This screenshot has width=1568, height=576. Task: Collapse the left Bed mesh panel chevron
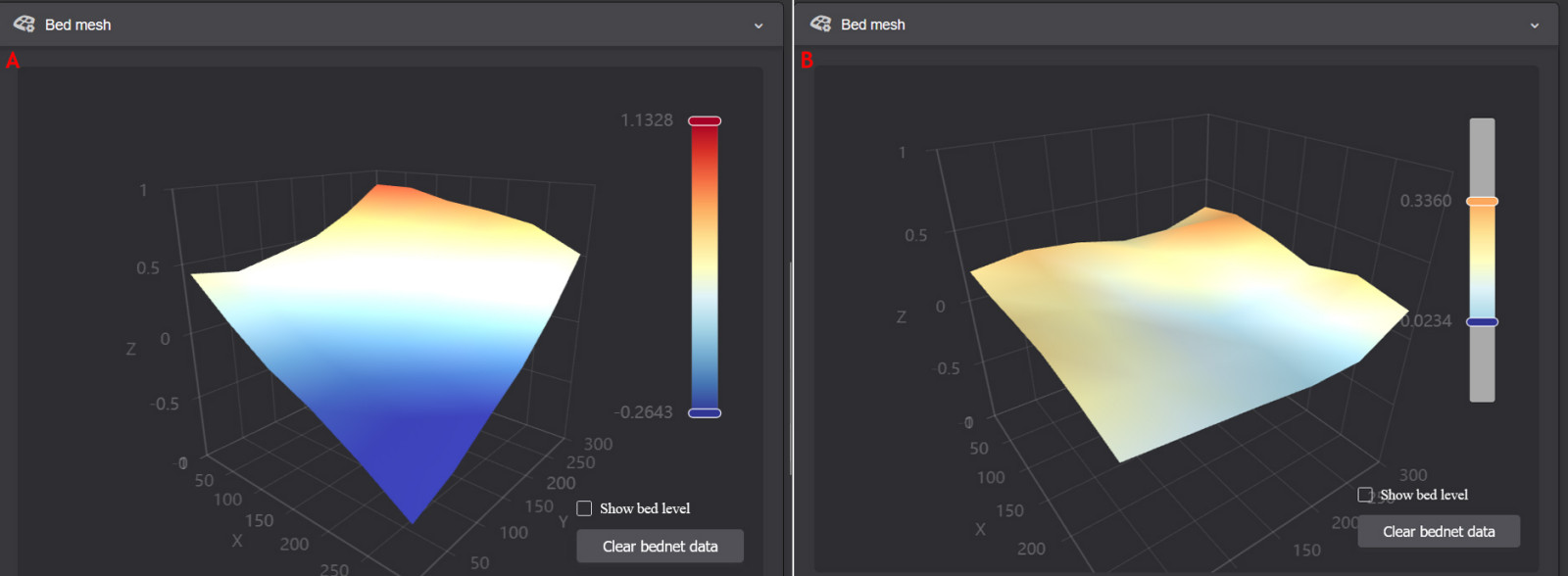(758, 25)
